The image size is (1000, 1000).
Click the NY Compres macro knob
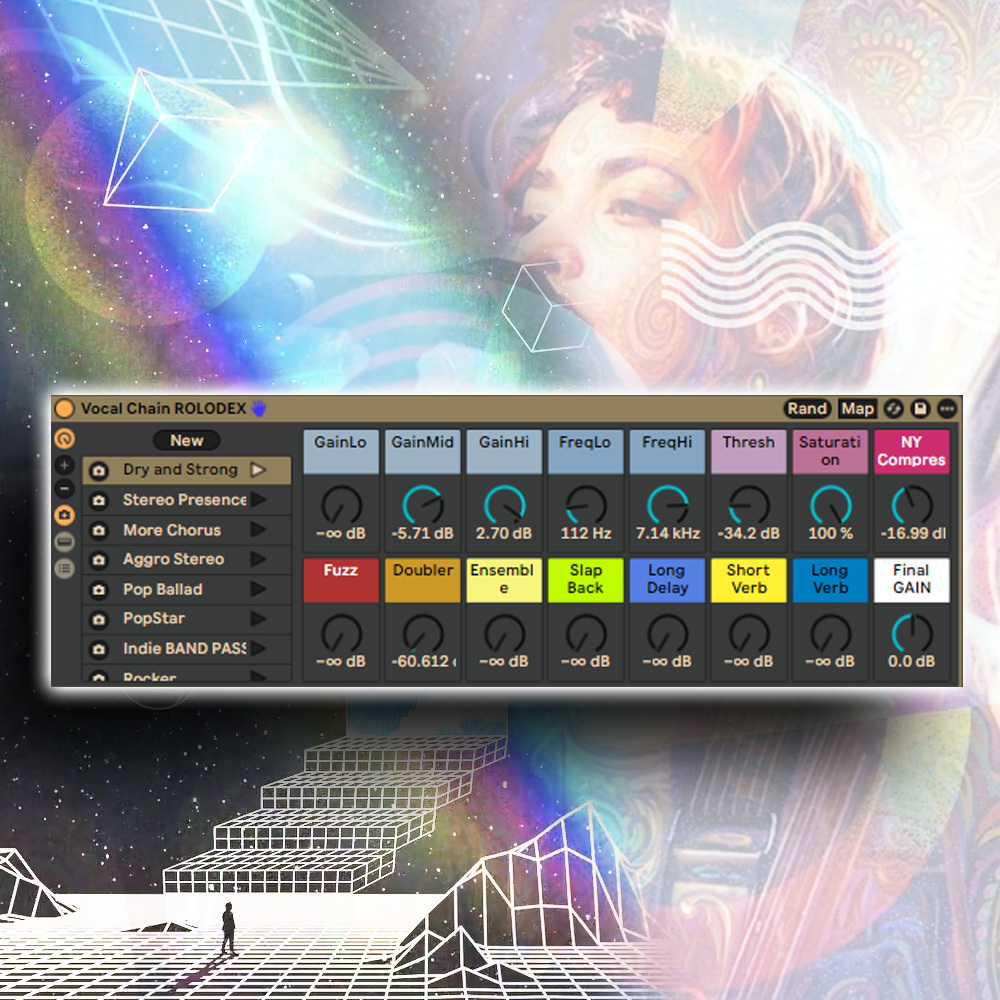click(x=912, y=505)
